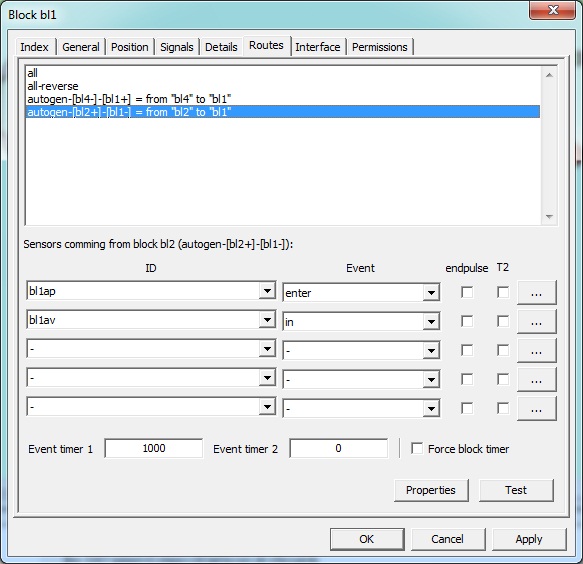Switch to the Interface tab
Screen dimensions: 583x564
pyautogui.click(x=318, y=47)
